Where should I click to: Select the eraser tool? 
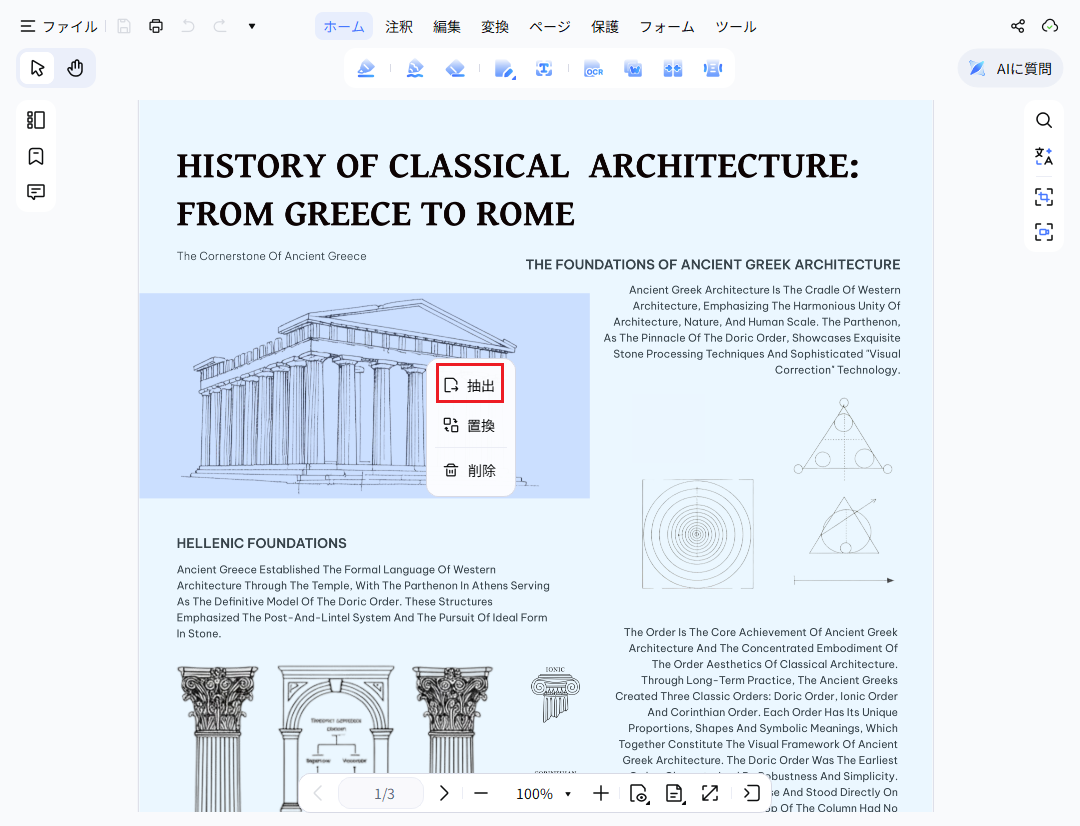[455, 69]
